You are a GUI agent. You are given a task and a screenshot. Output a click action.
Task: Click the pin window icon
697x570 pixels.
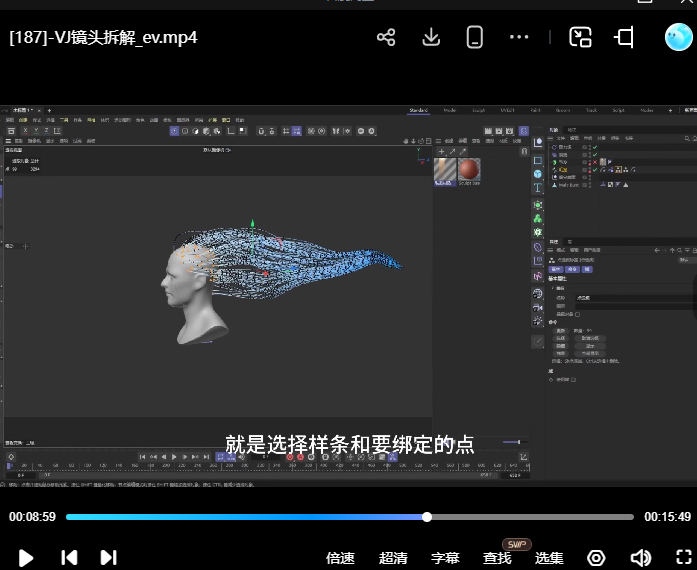click(x=625, y=38)
